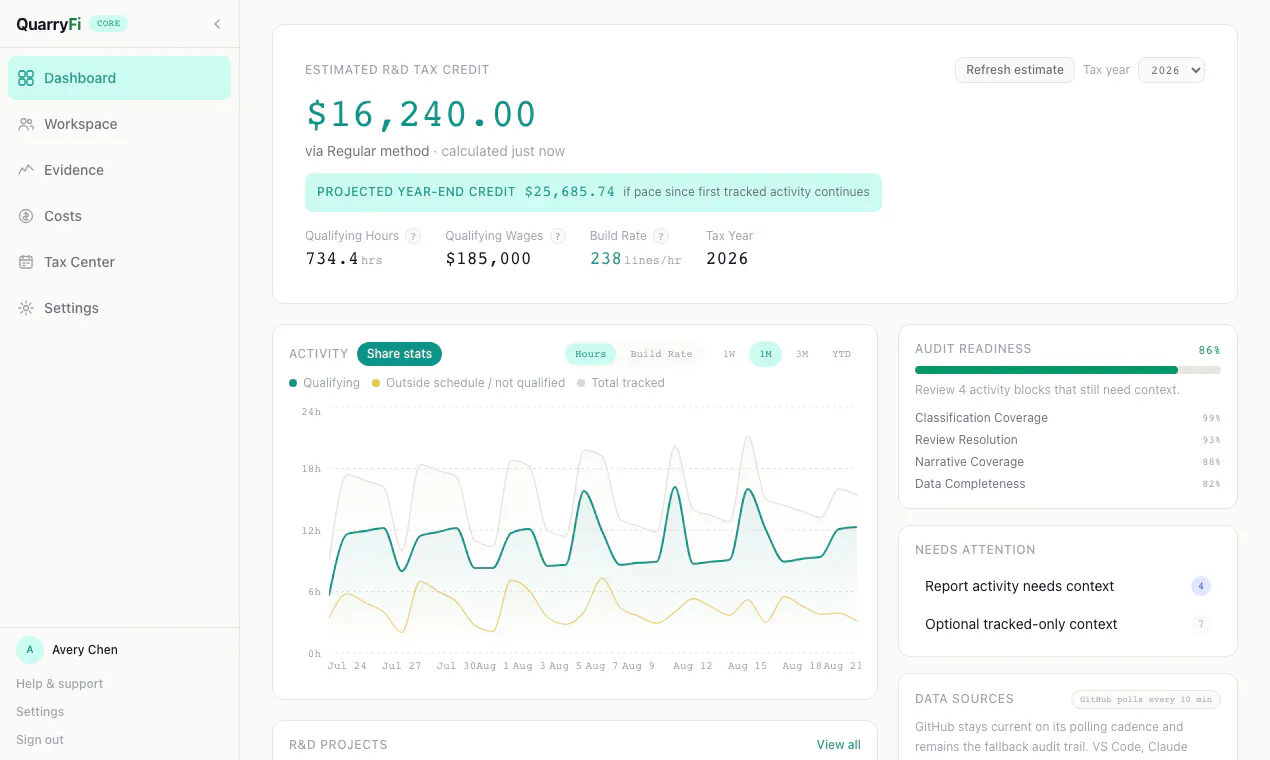Click the Classification Coverage row

(1068, 418)
